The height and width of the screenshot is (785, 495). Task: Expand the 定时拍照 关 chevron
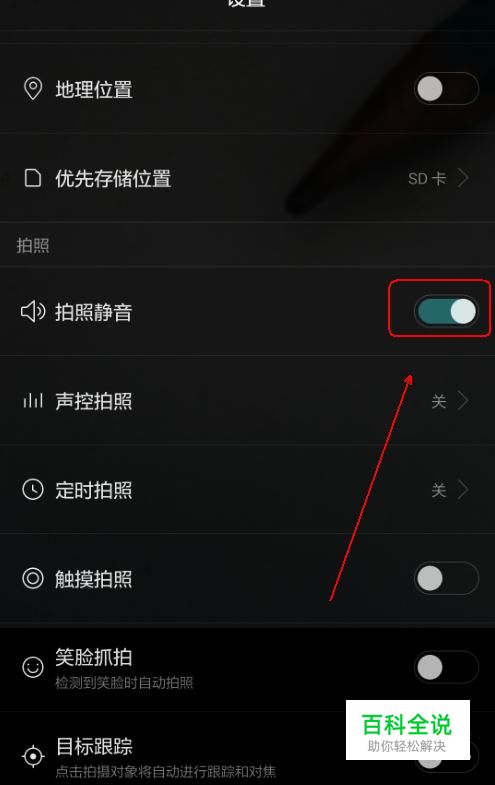point(463,489)
